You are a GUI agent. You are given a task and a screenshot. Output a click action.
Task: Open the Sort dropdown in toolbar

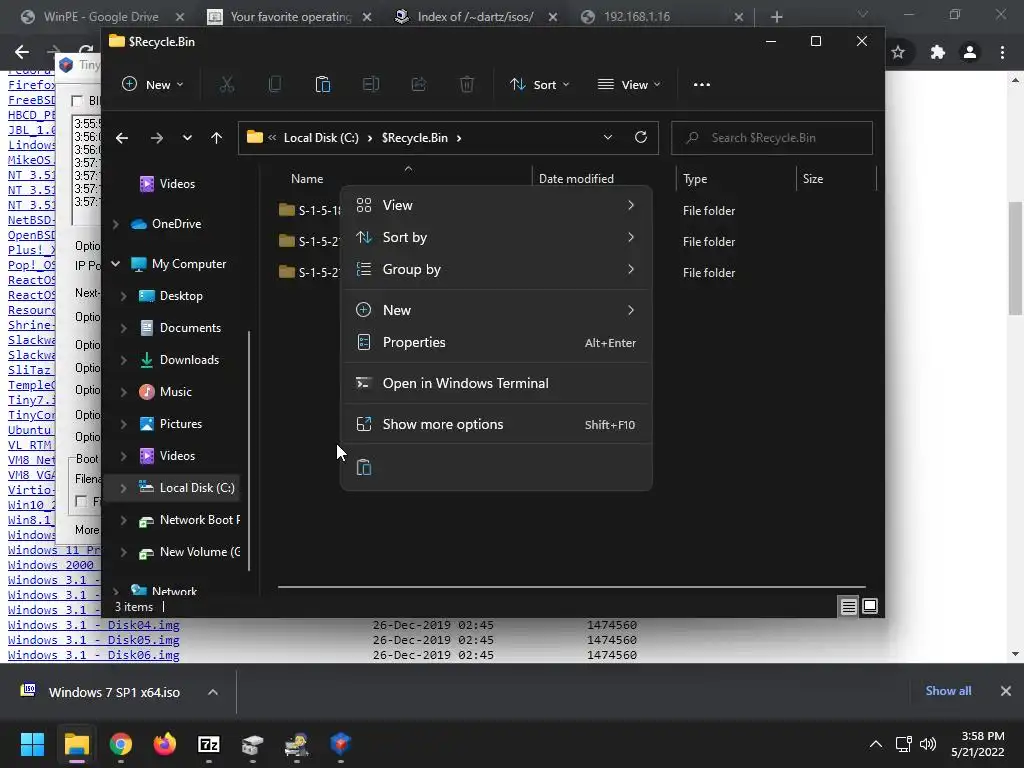tap(540, 84)
